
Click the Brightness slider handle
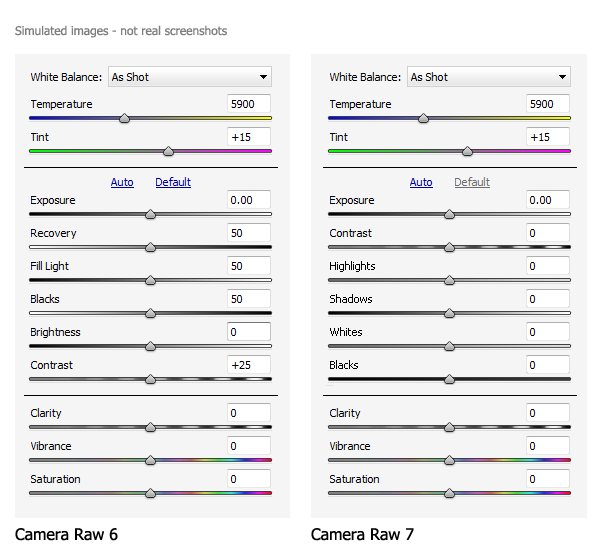pyautogui.click(x=150, y=346)
